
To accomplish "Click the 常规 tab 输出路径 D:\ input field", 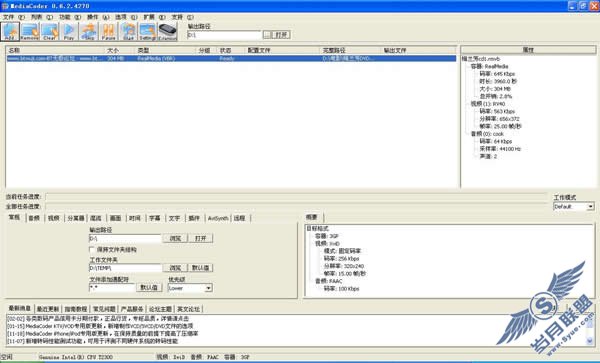I will point(126,238).
